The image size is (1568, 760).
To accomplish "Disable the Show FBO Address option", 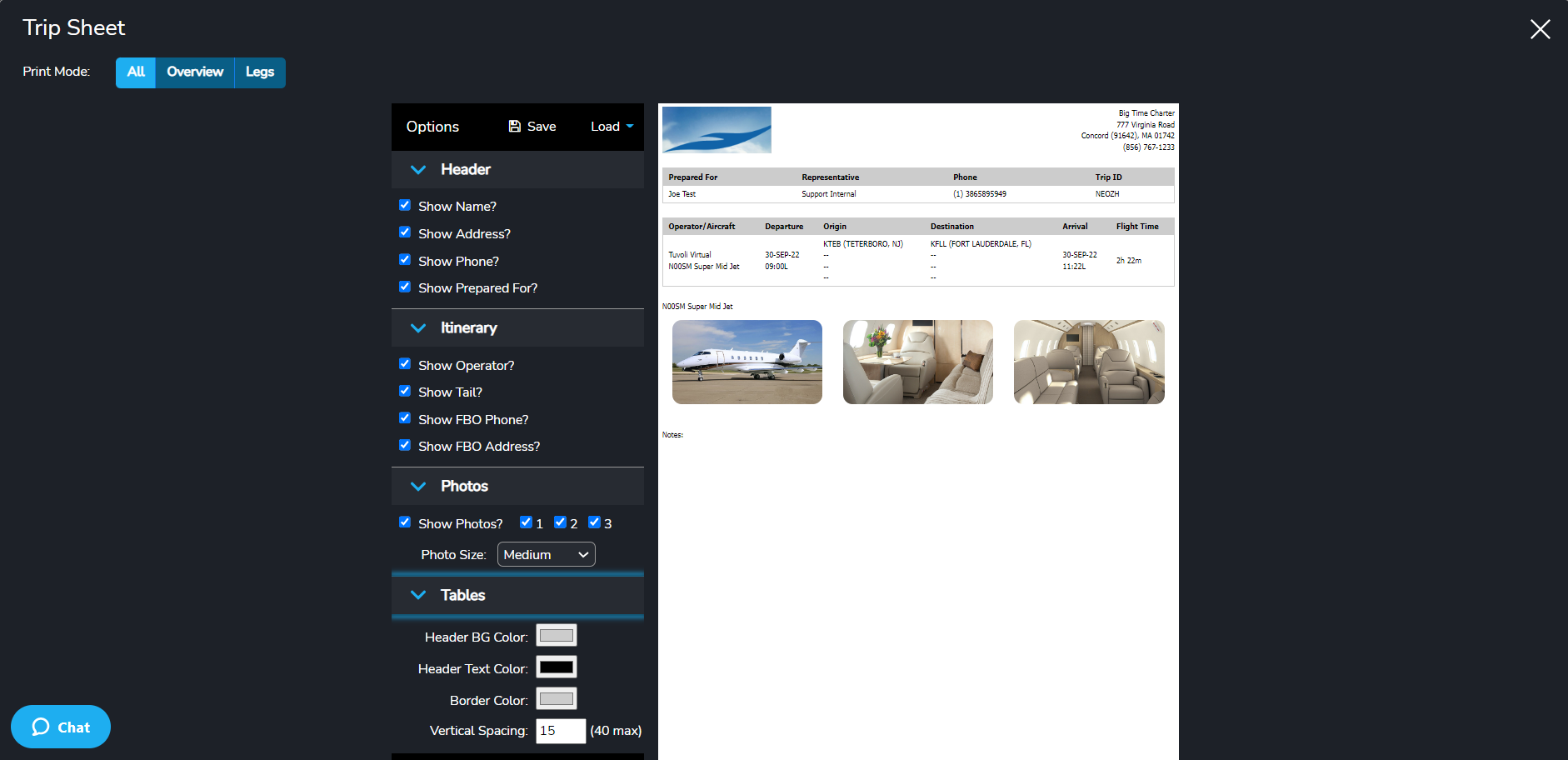I will tap(405, 445).
